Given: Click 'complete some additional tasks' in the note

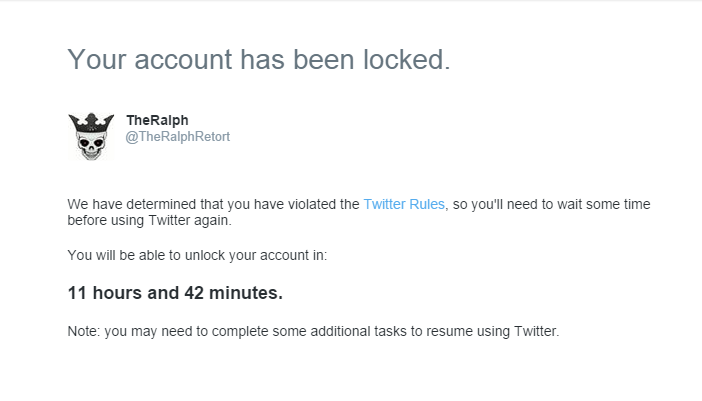Looking at the screenshot, I should [309, 331].
